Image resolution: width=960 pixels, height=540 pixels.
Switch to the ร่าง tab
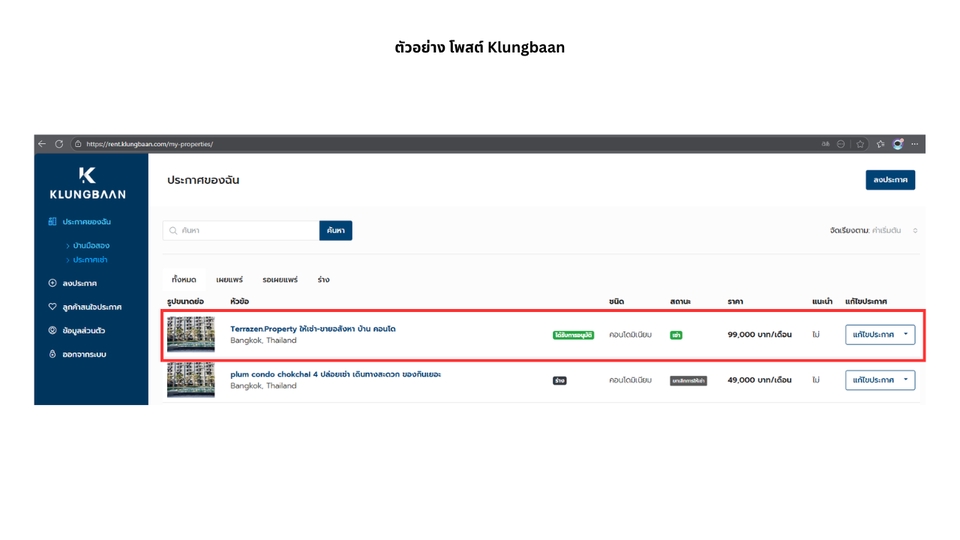[x=323, y=280]
